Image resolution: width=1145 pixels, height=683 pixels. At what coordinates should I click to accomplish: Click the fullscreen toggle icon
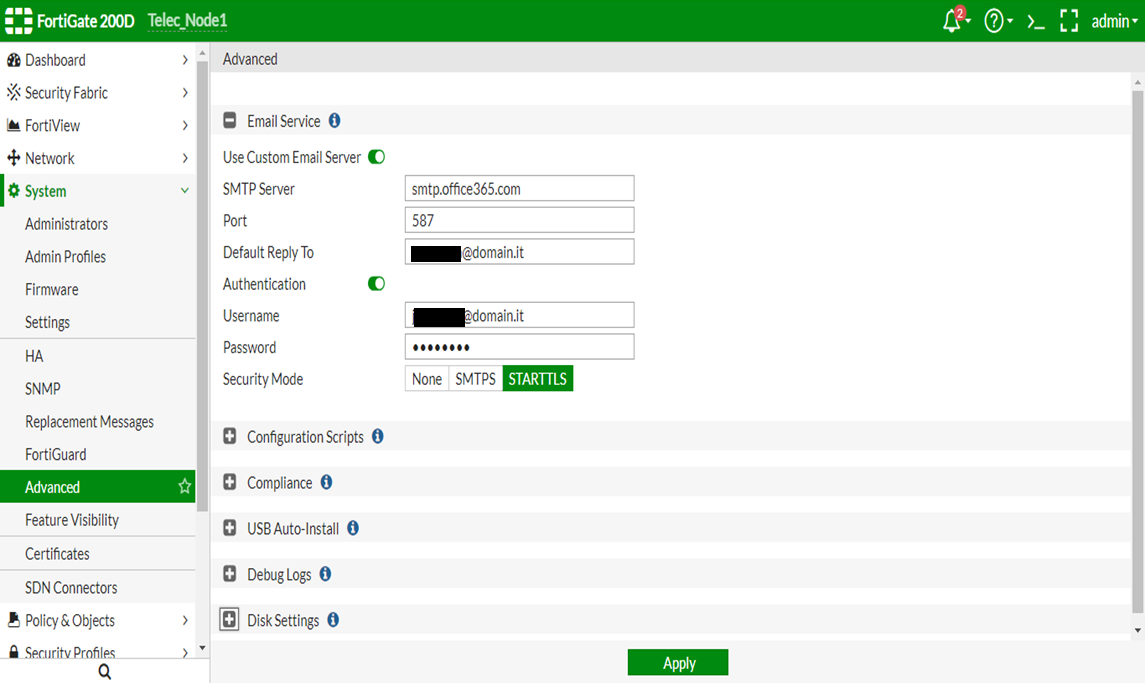[1069, 21]
